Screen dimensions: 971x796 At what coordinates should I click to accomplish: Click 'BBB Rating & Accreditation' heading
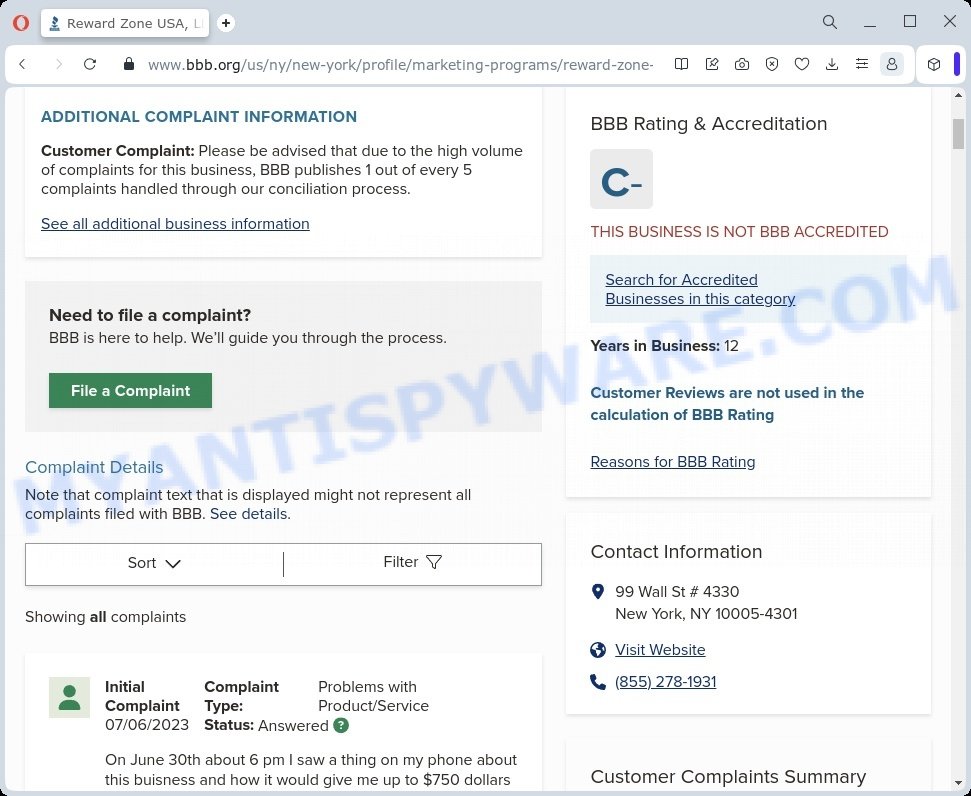(708, 124)
